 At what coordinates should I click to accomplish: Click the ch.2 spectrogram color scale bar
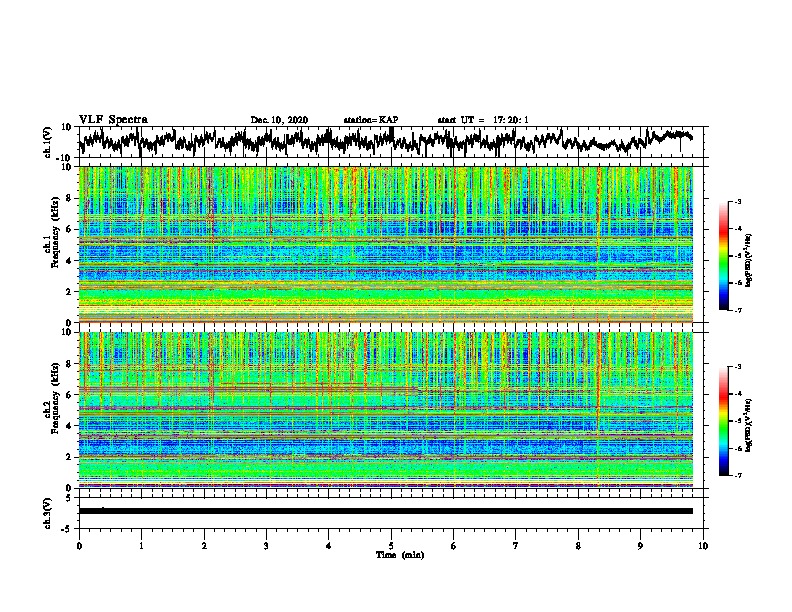point(723,421)
